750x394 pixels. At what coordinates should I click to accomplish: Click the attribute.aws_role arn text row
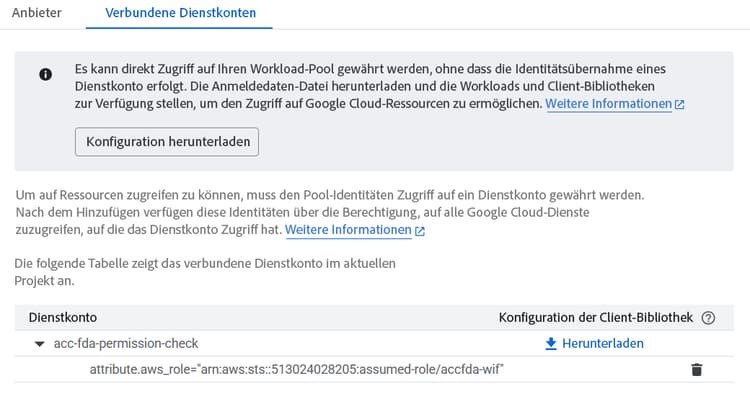click(297, 369)
